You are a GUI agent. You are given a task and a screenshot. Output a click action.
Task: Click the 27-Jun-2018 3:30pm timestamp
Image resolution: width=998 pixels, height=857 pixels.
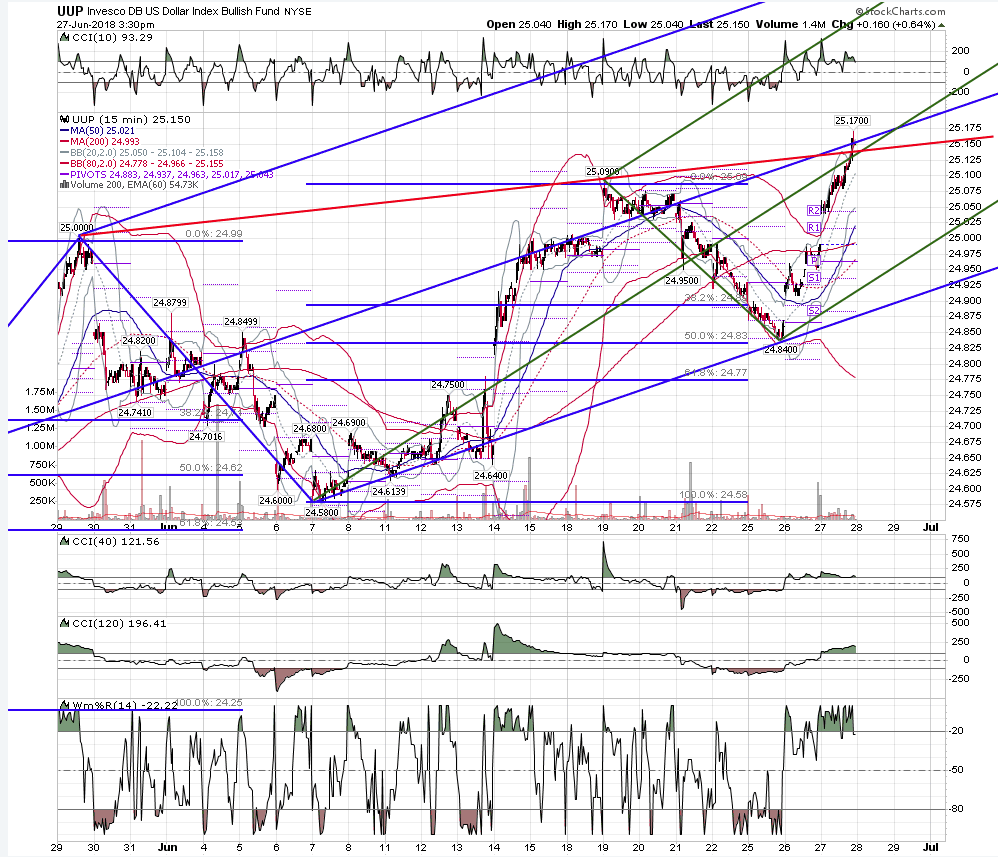click(x=105, y=24)
